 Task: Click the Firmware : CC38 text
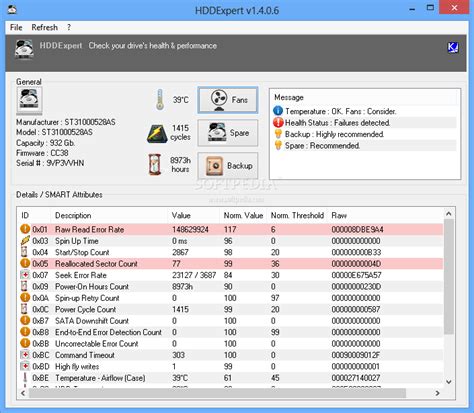point(42,153)
